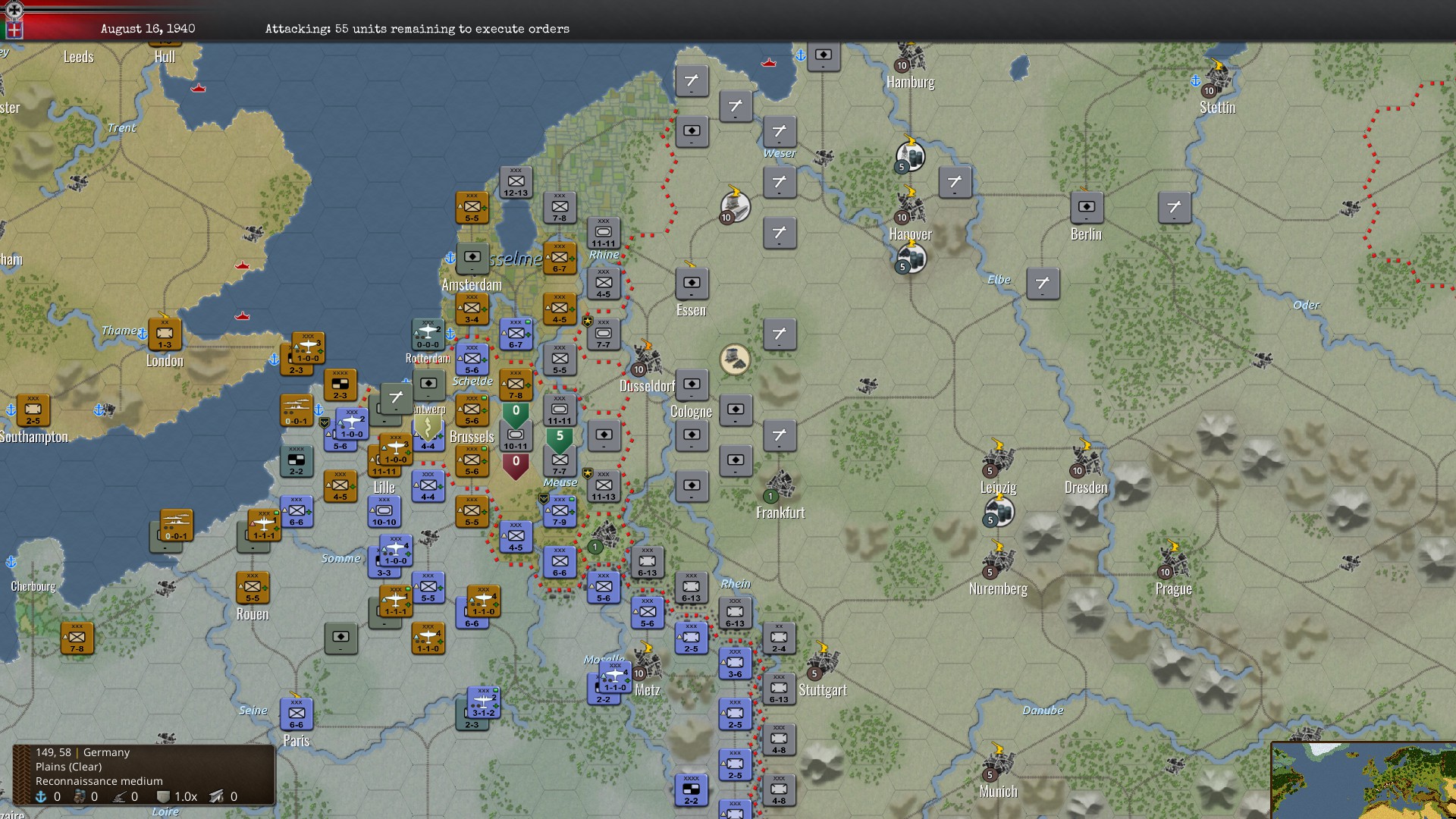
Task: Click the red combat marker showing 0
Action: tap(516, 465)
